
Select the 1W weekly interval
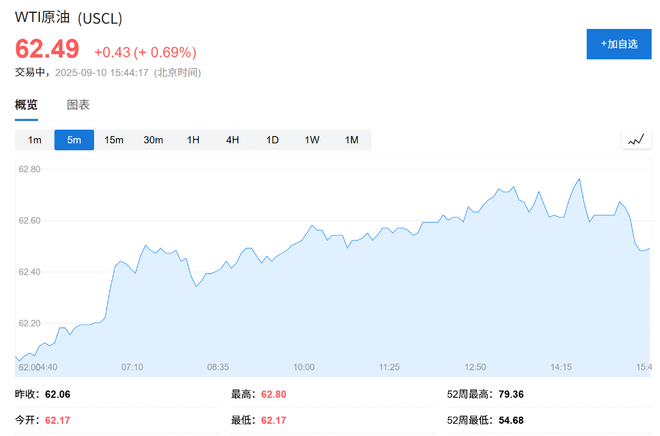click(x=312, y=140)
